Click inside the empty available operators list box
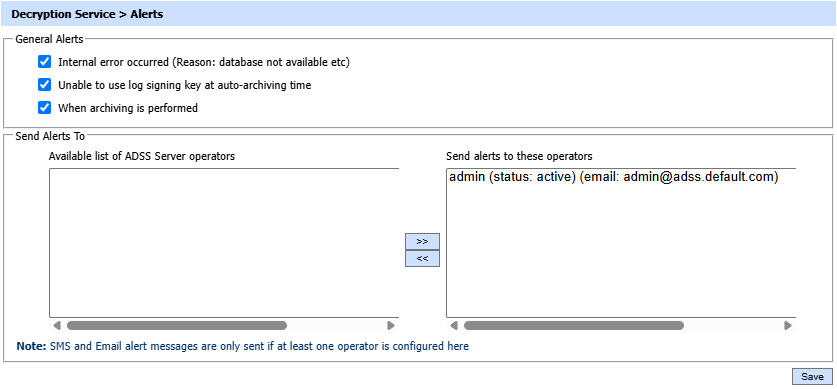The height and width of the screenshot is (389, 837). [x=224, y=243]
